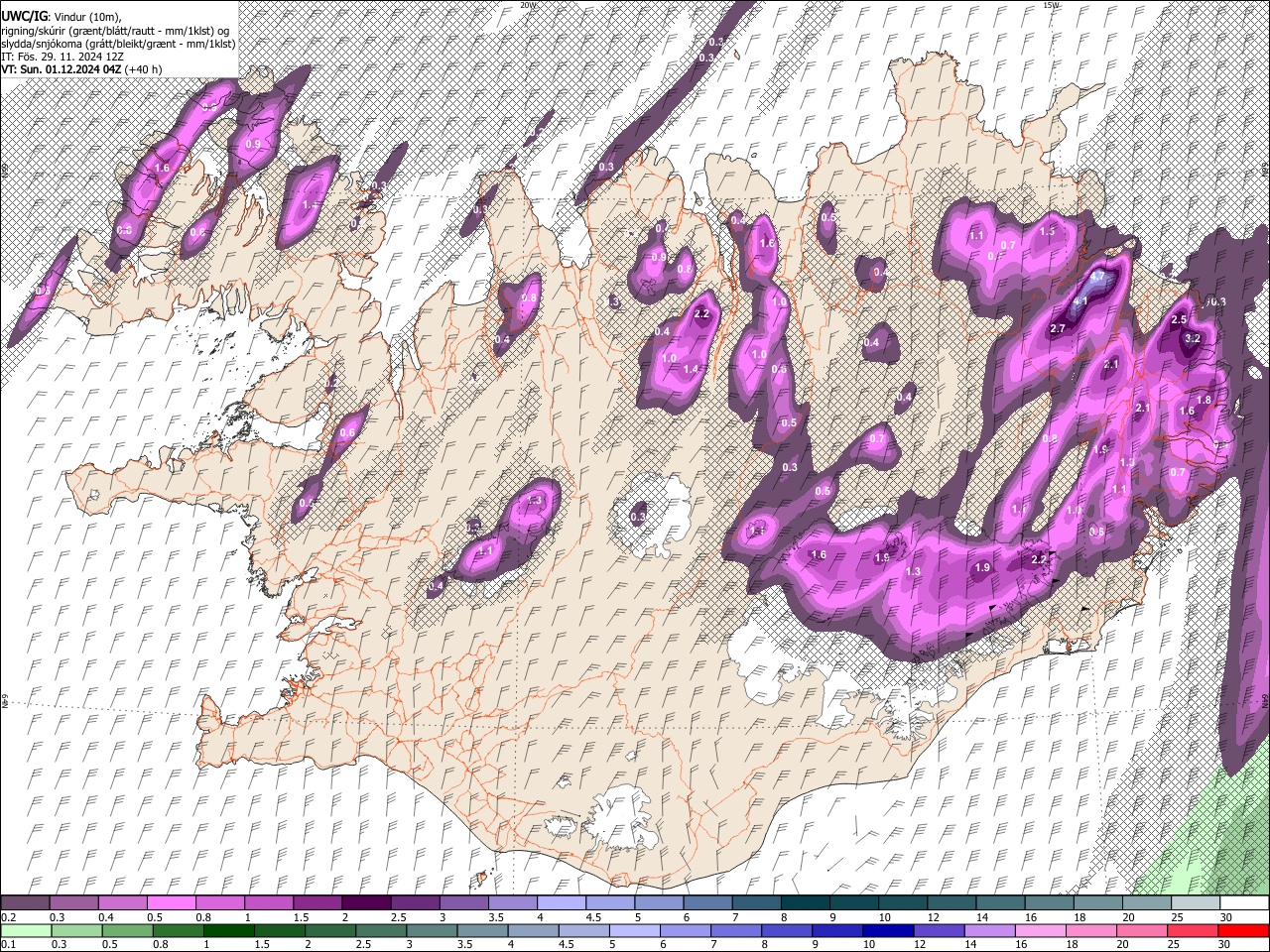
Task: Pick the 6–7 steel blue swatch, upper legend
Action: tap(708, 902)
